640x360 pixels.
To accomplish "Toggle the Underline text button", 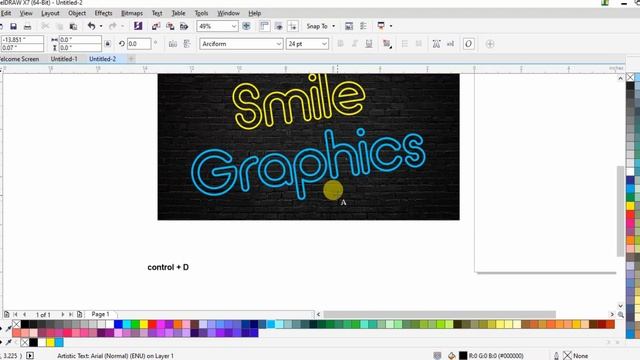I will coord(369,44).
